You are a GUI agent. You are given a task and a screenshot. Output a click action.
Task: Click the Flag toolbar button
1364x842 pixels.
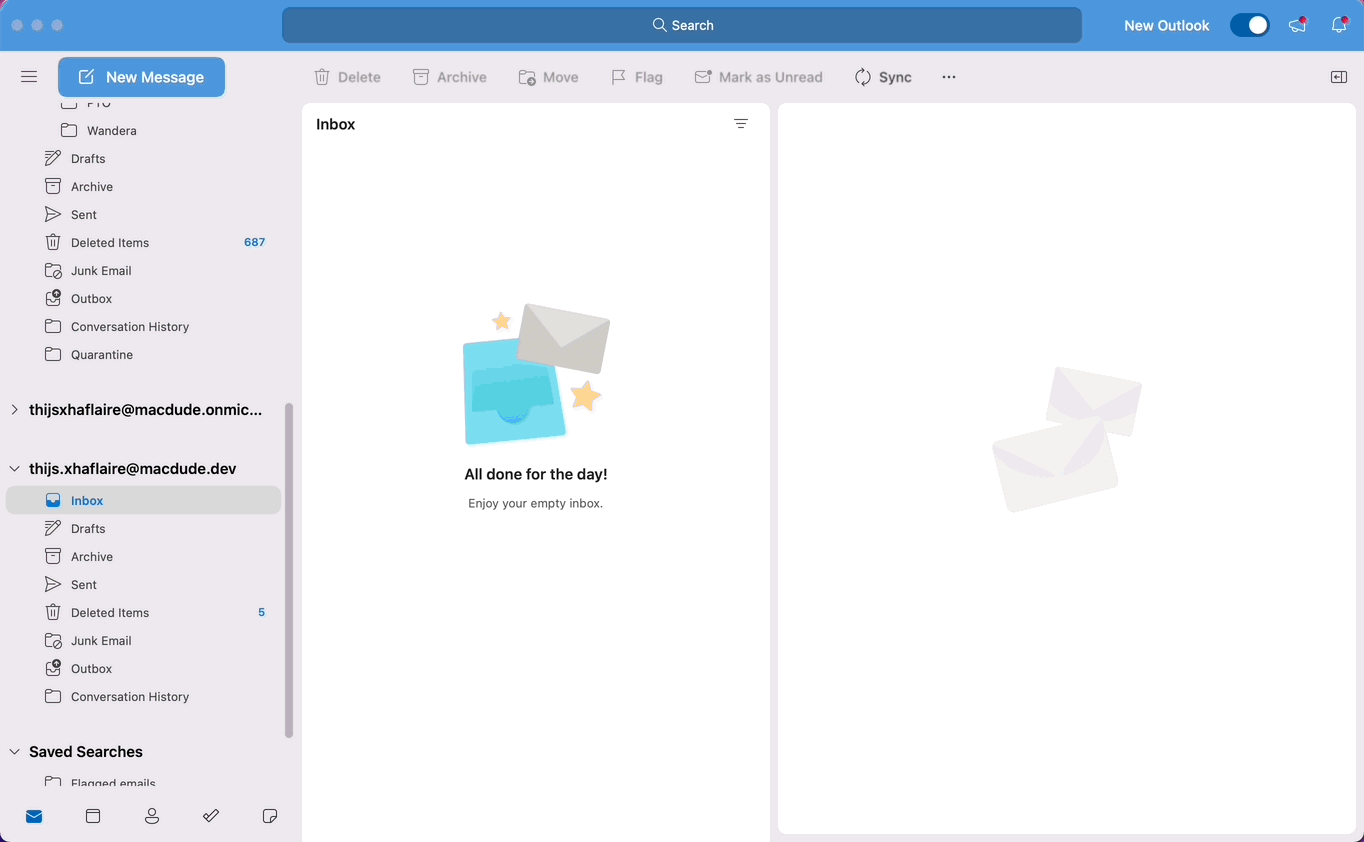click(x=636, y=77)
